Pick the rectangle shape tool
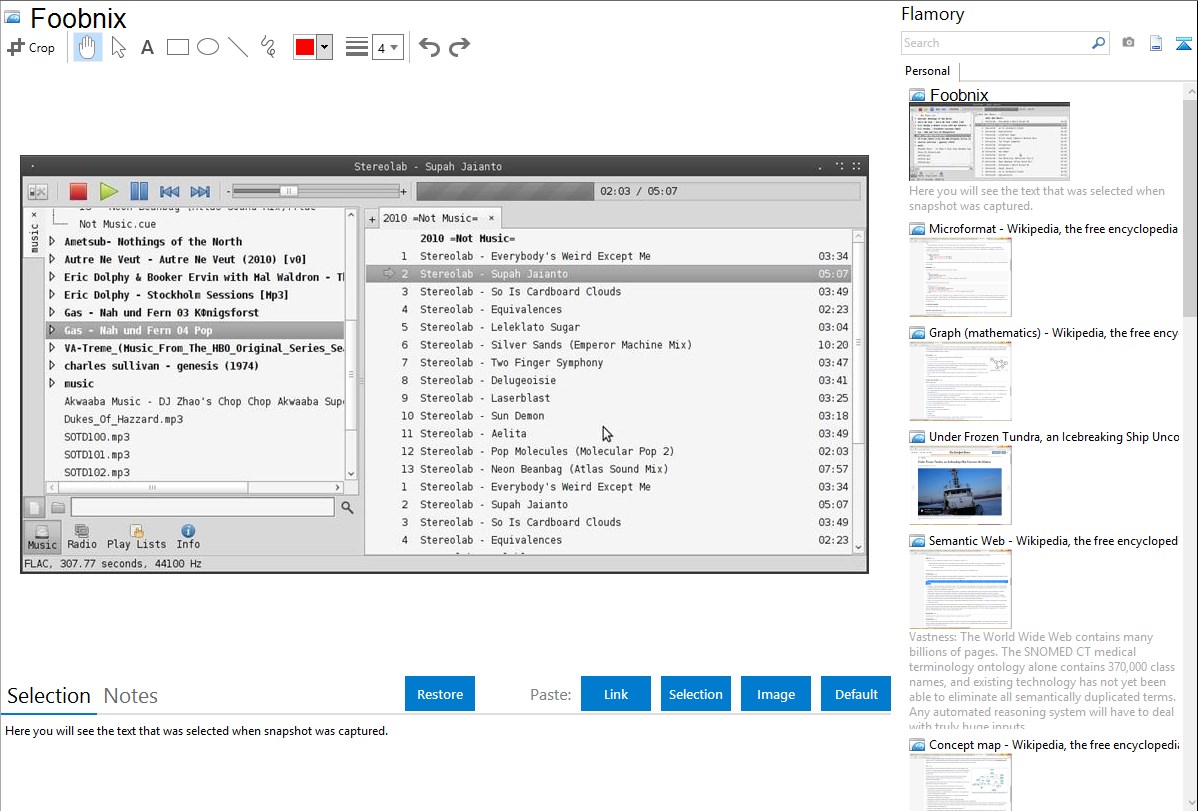Viewport: 1198px width, 811px height. point(178,47)
